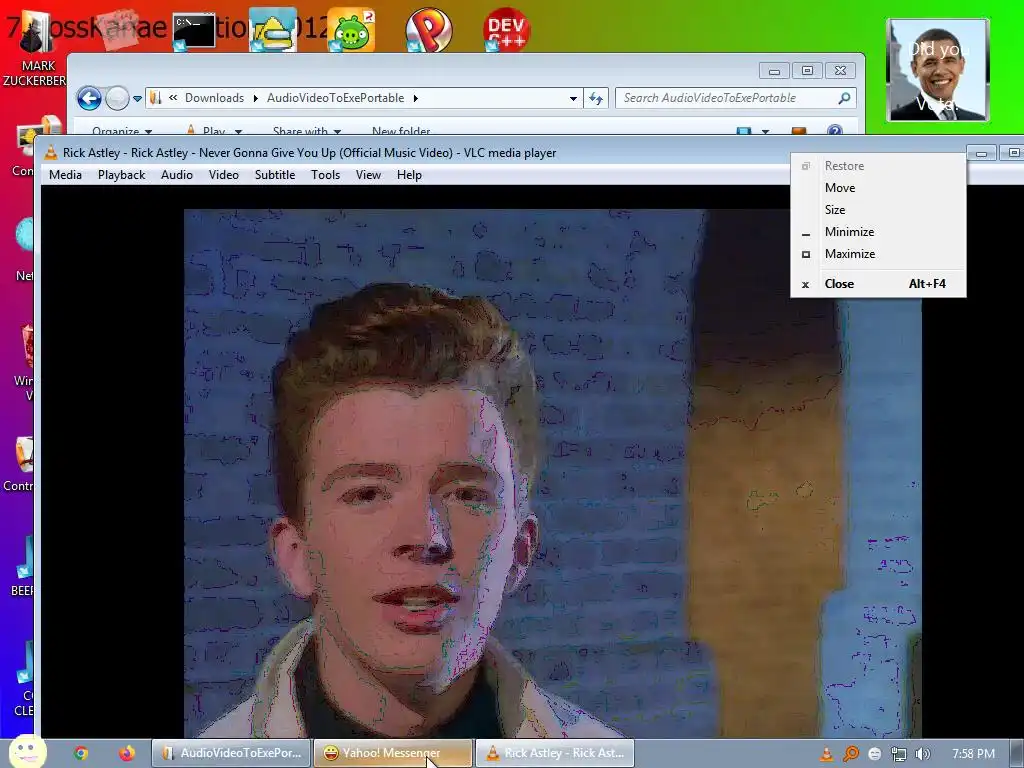Viewport: 1024px width, 768px height.
Task: Open Google Chrome from the taskbar
Action: point(81,753)
